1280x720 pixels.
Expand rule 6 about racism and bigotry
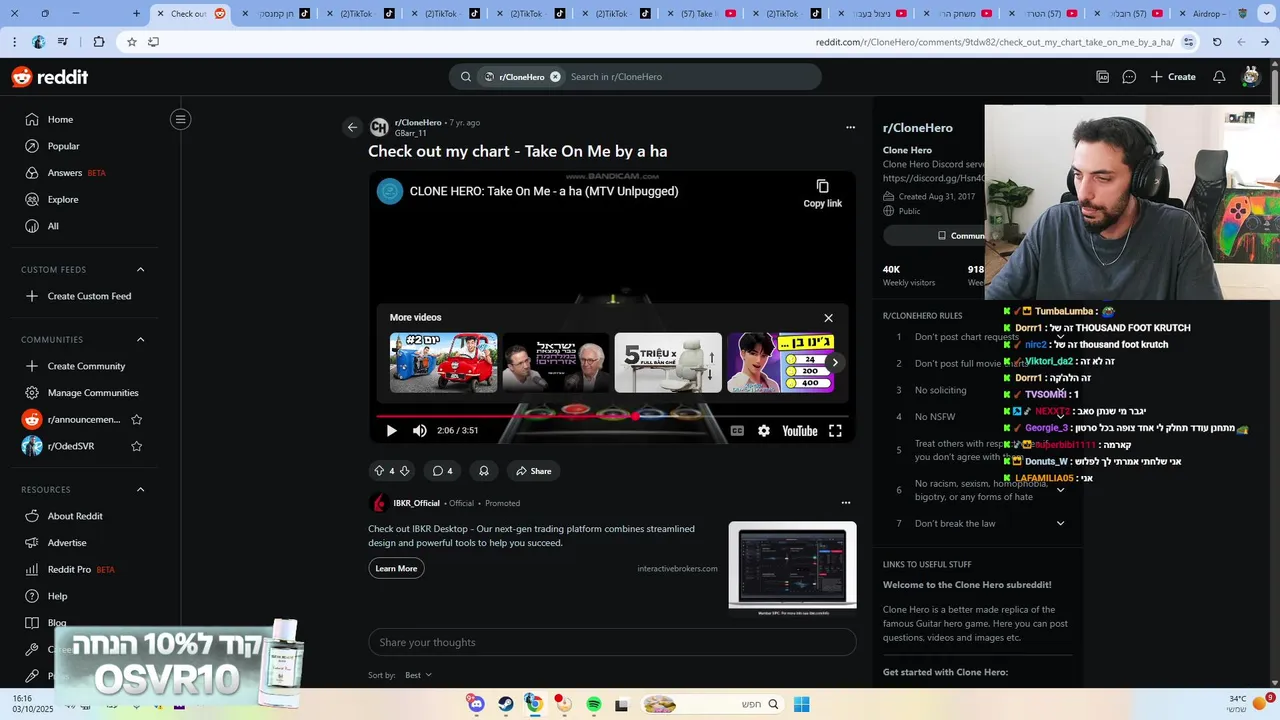coord(1060,490)
